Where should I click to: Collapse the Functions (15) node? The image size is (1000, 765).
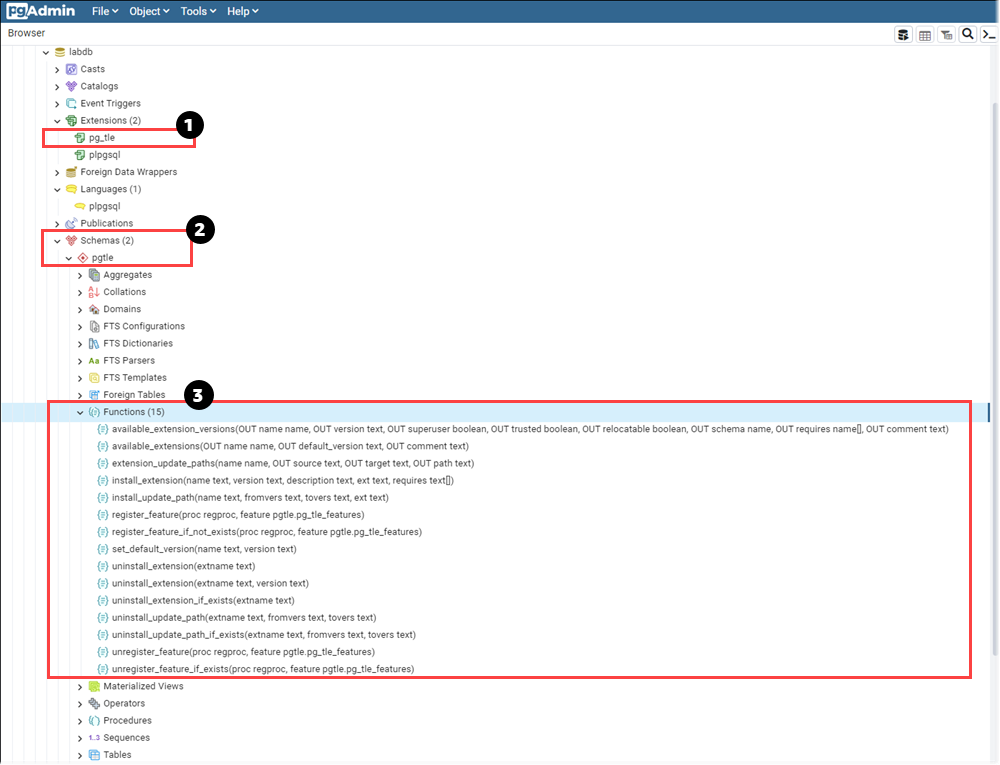[80, 411]
